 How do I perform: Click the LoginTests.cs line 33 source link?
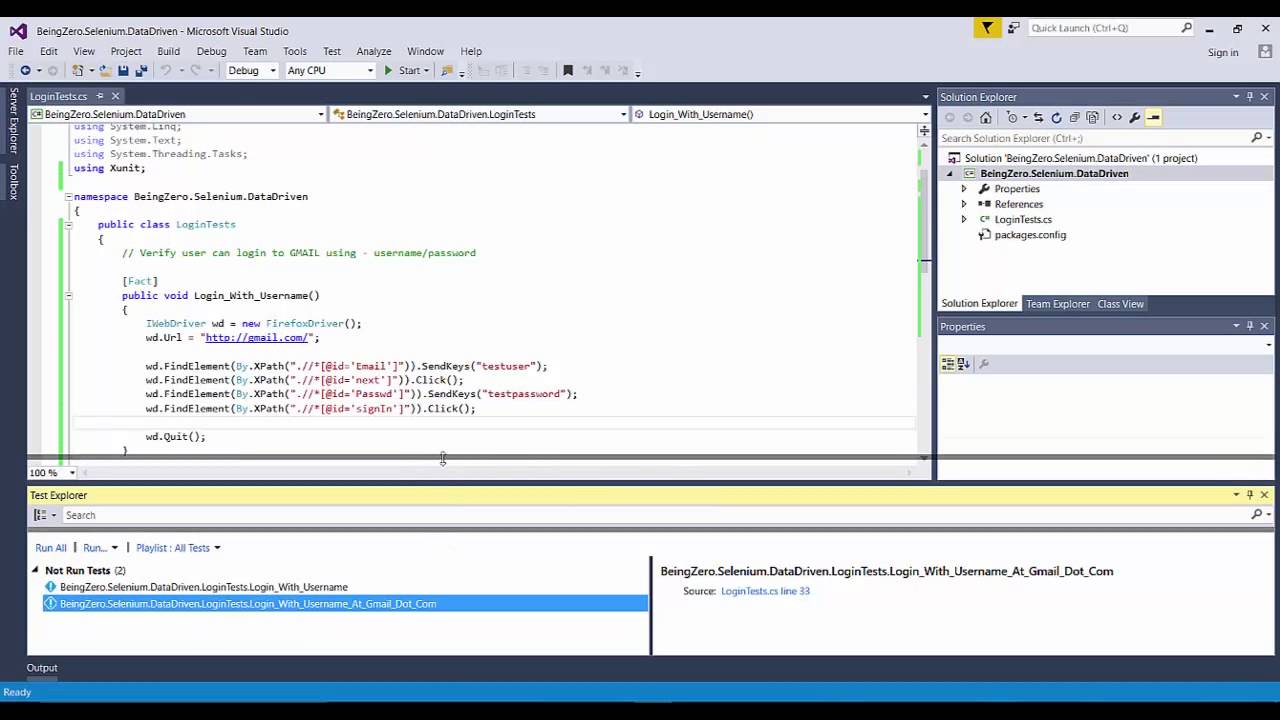(x=765, y=591)
